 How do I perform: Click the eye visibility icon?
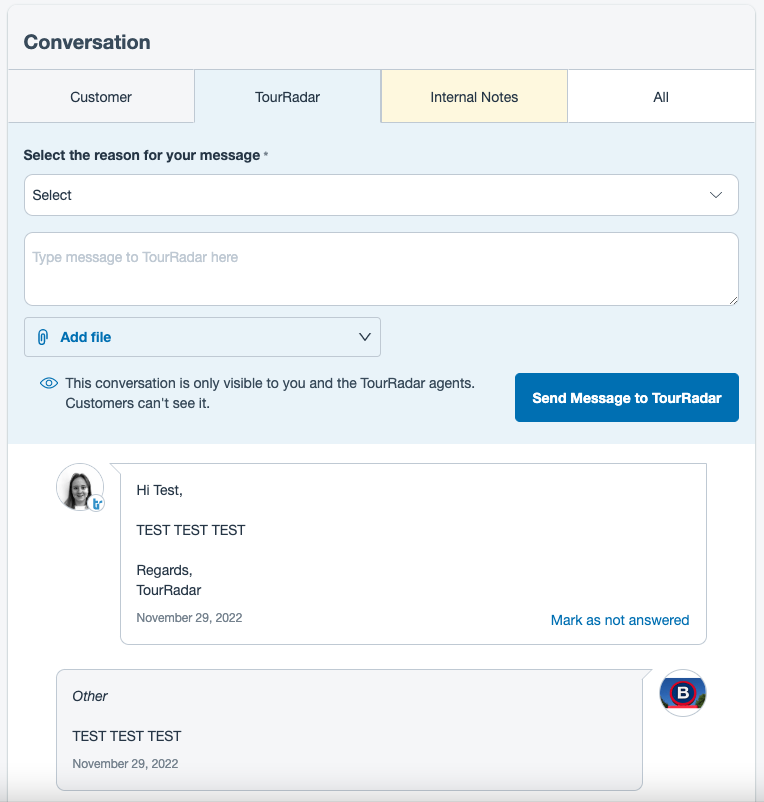point(48,383)
